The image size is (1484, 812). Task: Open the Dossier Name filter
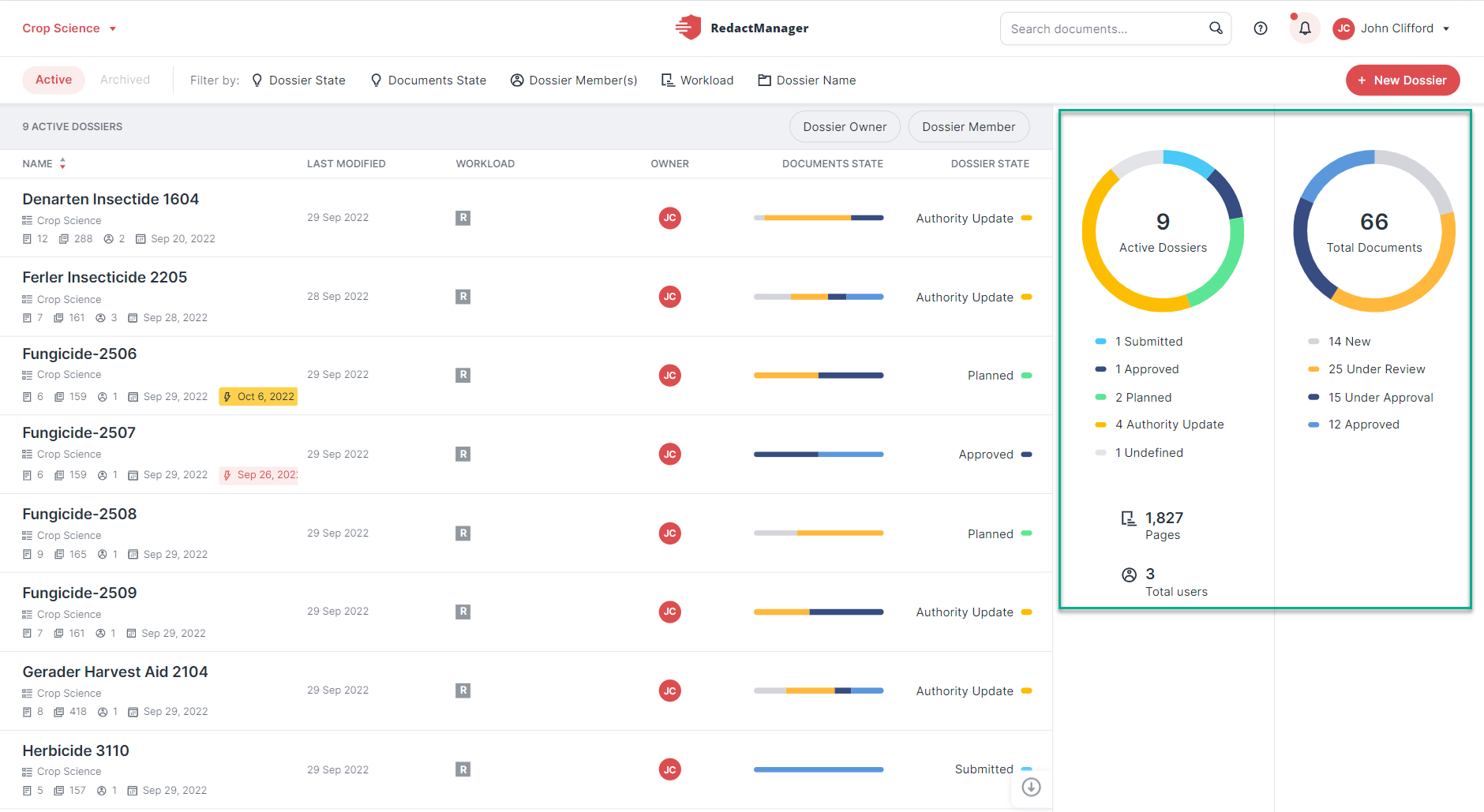(807, 80)
